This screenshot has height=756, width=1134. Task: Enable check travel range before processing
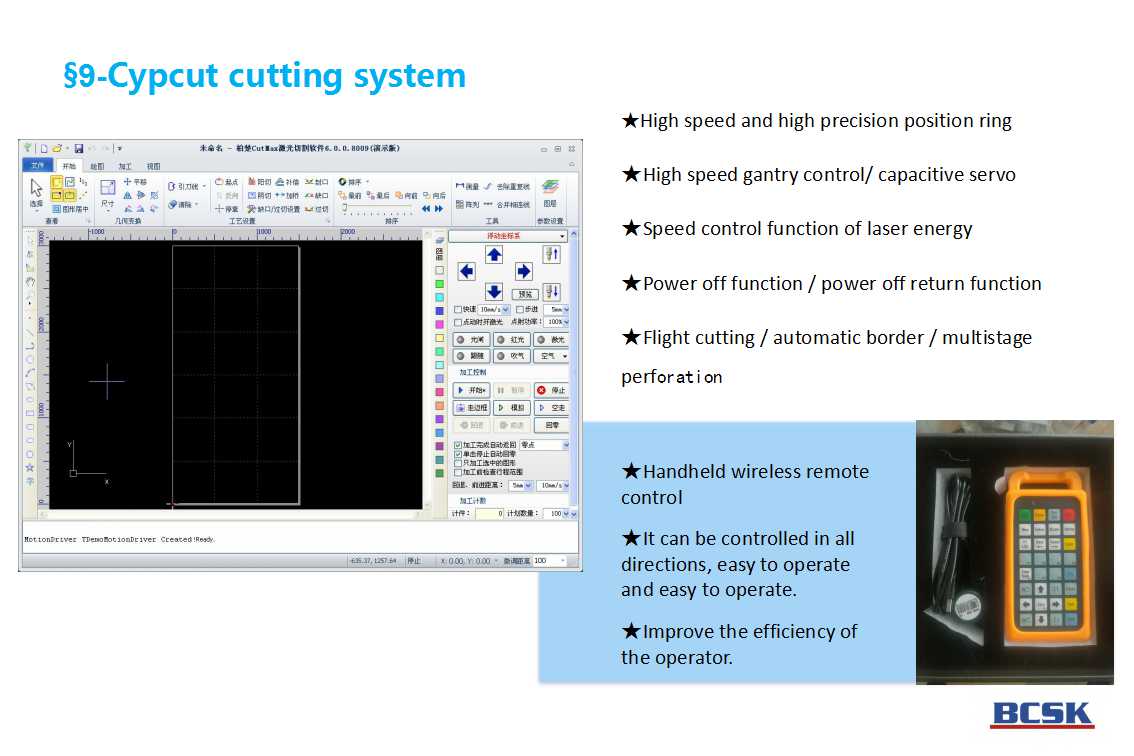click(x=458, y=471)
